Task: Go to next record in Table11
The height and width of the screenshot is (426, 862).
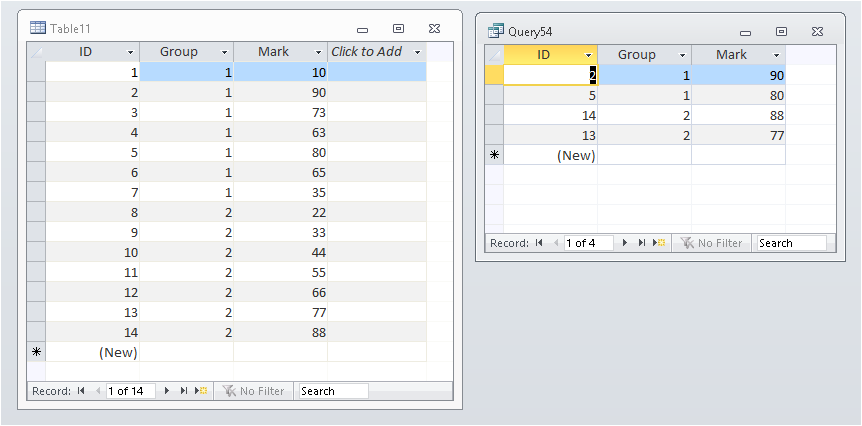Action: (167, 391)
